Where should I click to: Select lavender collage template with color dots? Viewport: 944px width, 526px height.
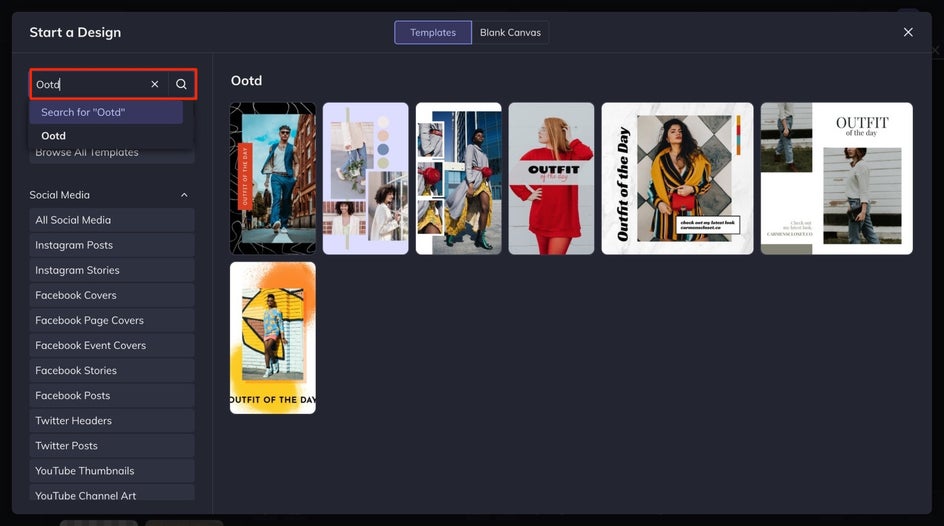tap(365, 178)
